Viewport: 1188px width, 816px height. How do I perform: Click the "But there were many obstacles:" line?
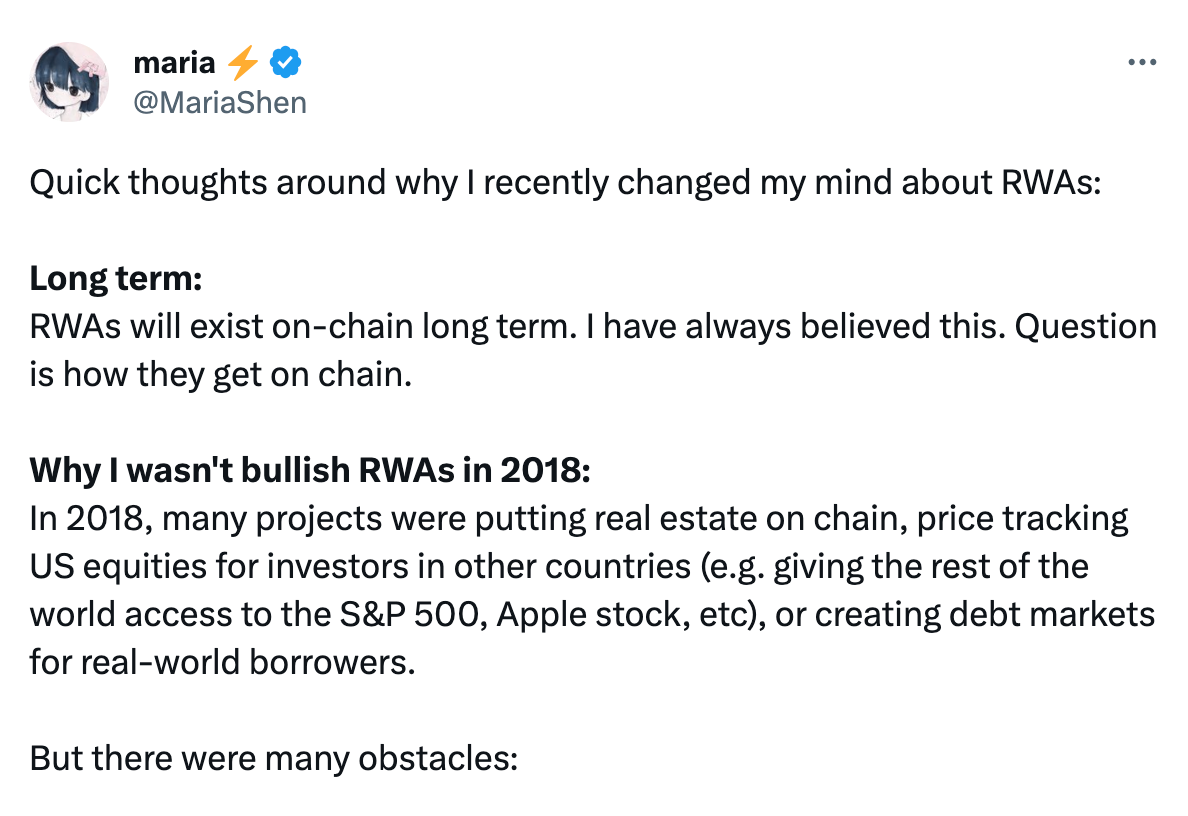tap(273, 759)
